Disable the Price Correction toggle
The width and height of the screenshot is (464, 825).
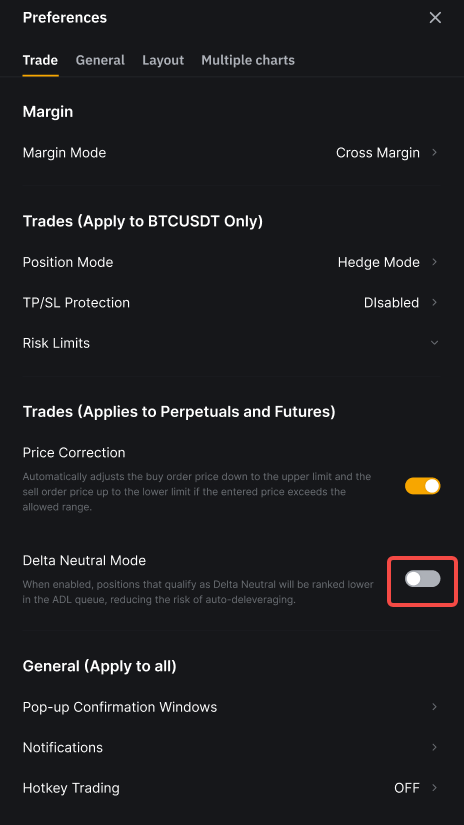click(422, 486)
